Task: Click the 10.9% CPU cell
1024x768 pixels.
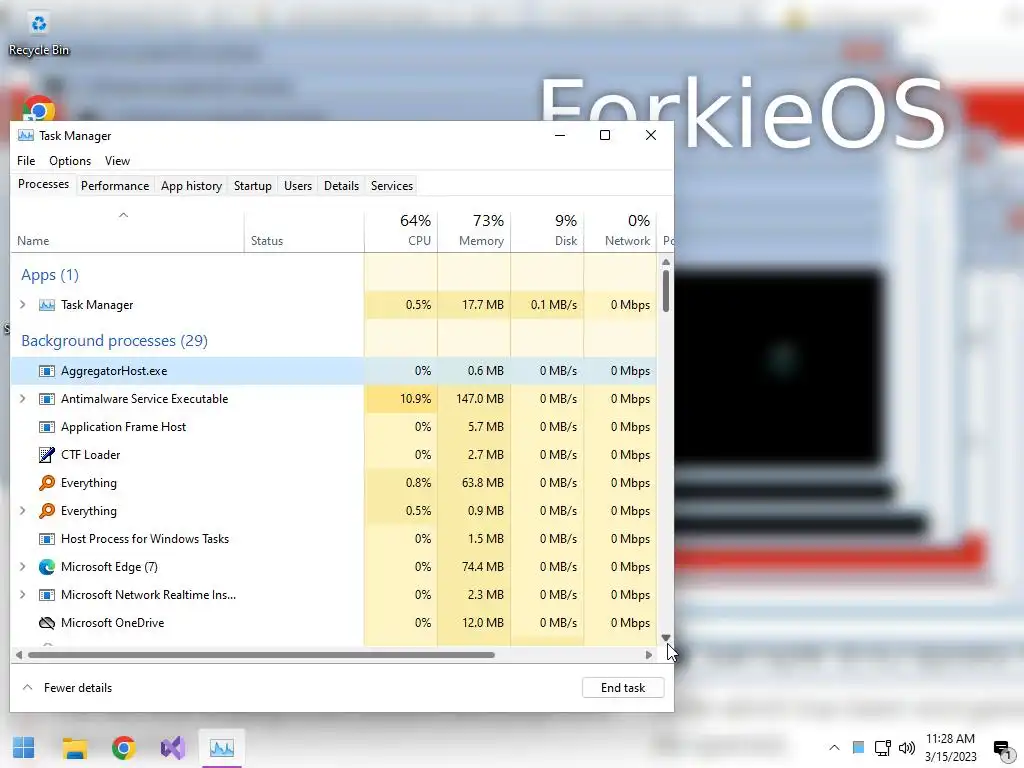Action: [x=401, y=399]
